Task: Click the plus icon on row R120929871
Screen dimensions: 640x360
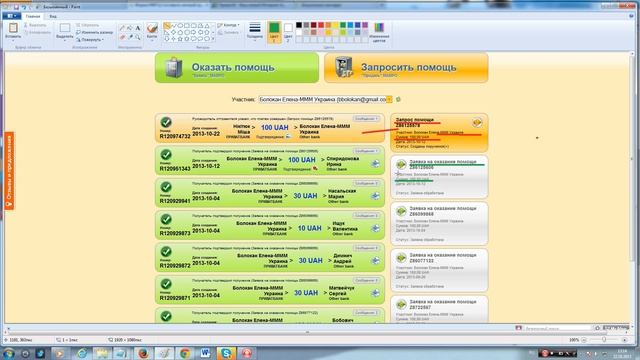Action: coord(375,293)
